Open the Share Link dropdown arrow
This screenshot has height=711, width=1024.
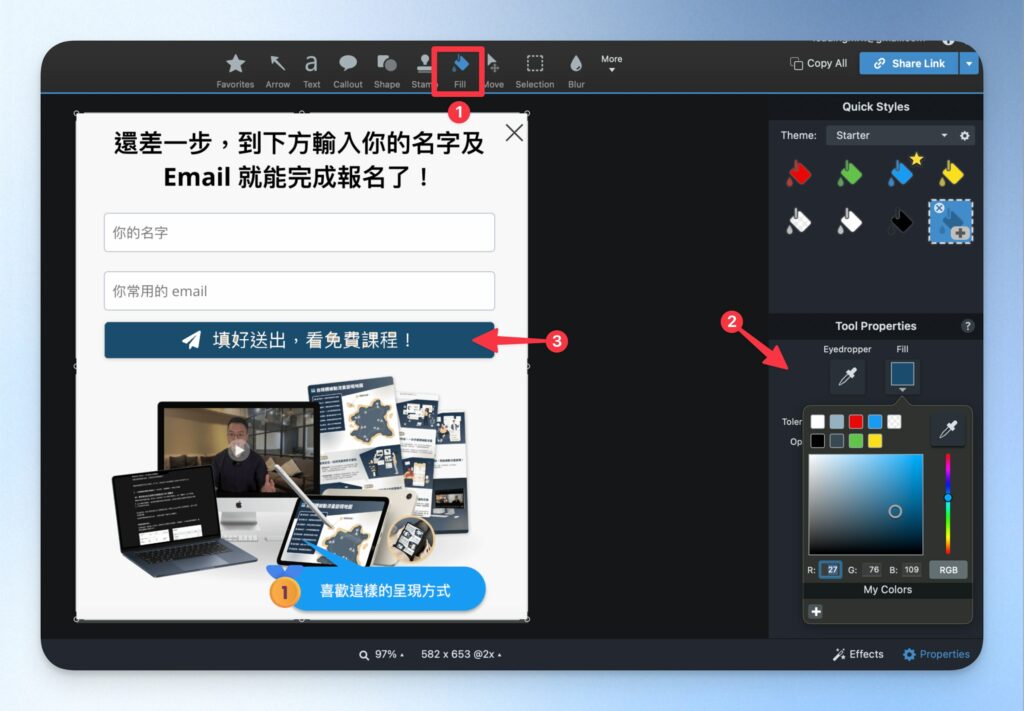coord(969,63)
